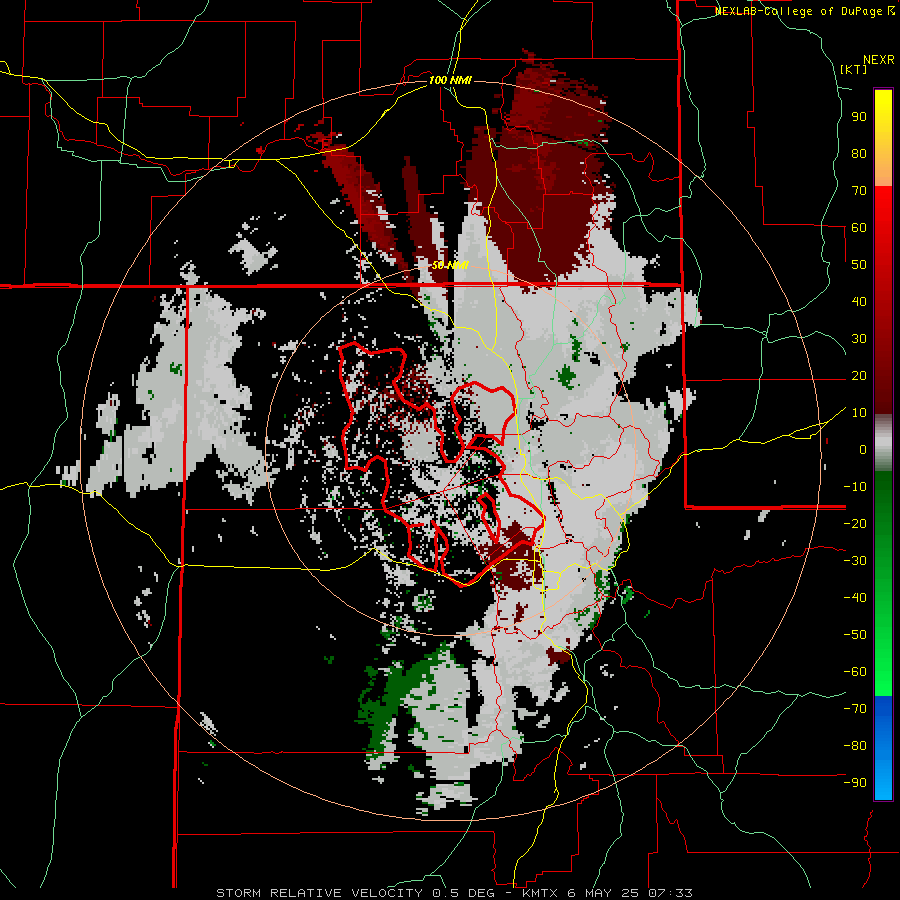Select the -50 knot scale label
Viewport: 900px width, 900px height.
coord(855,634)
